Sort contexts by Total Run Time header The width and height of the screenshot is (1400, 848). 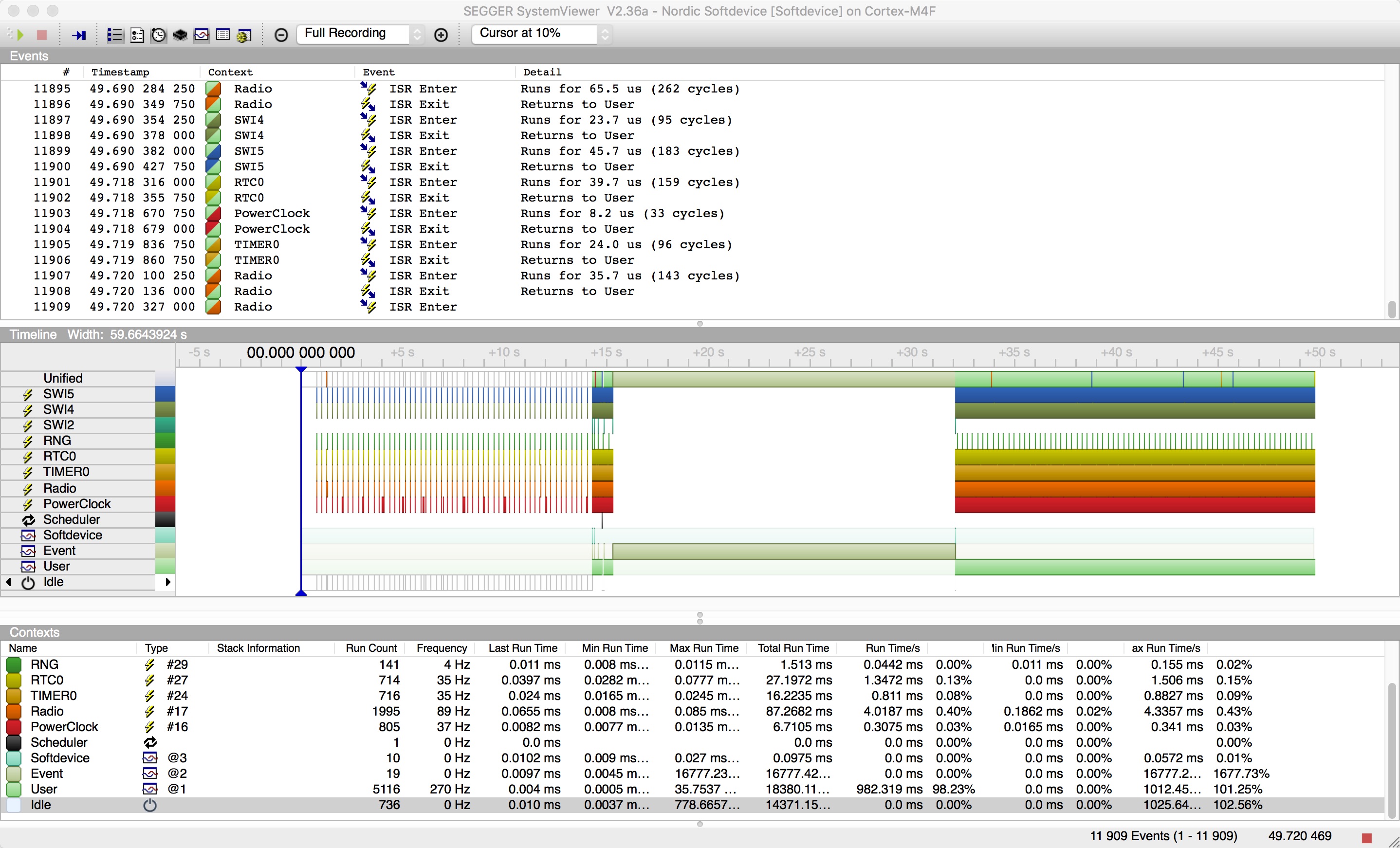[x=793, y=648]
